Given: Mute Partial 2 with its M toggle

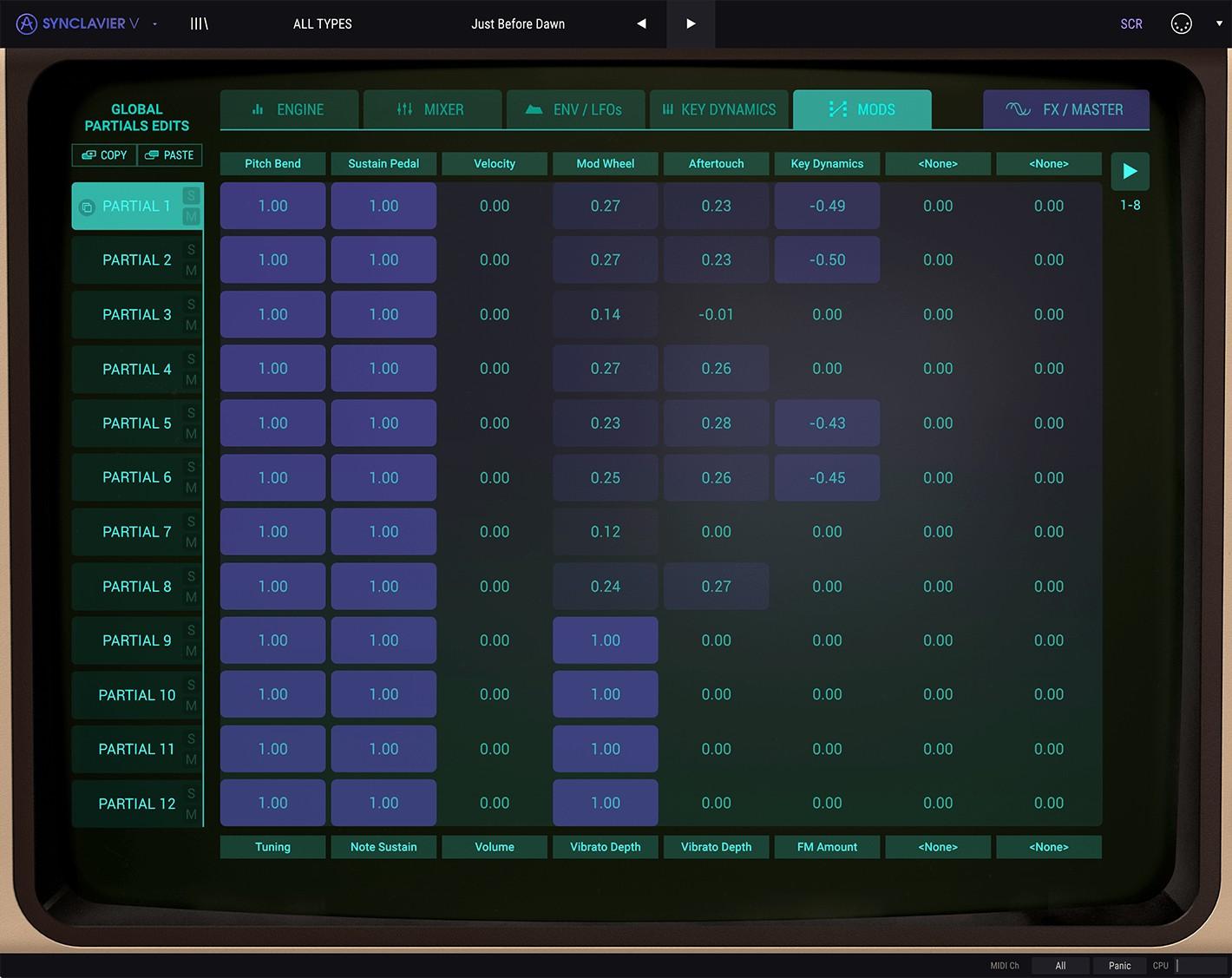Looking at the screenshot, I should pos(191,270).
